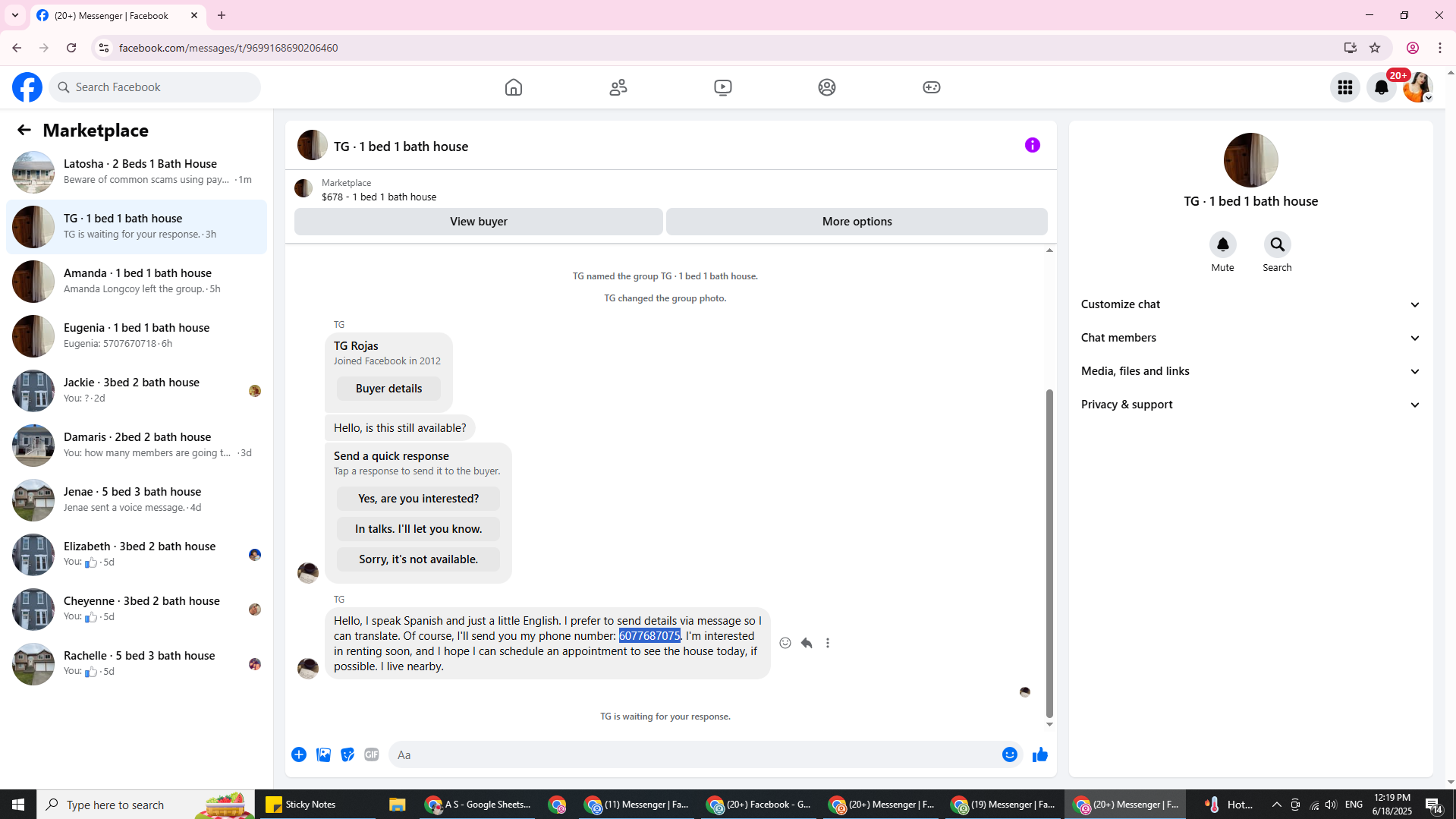Click the Windows taskbar search box
This screenshot has width=1456, height=819.
[146, 805]
